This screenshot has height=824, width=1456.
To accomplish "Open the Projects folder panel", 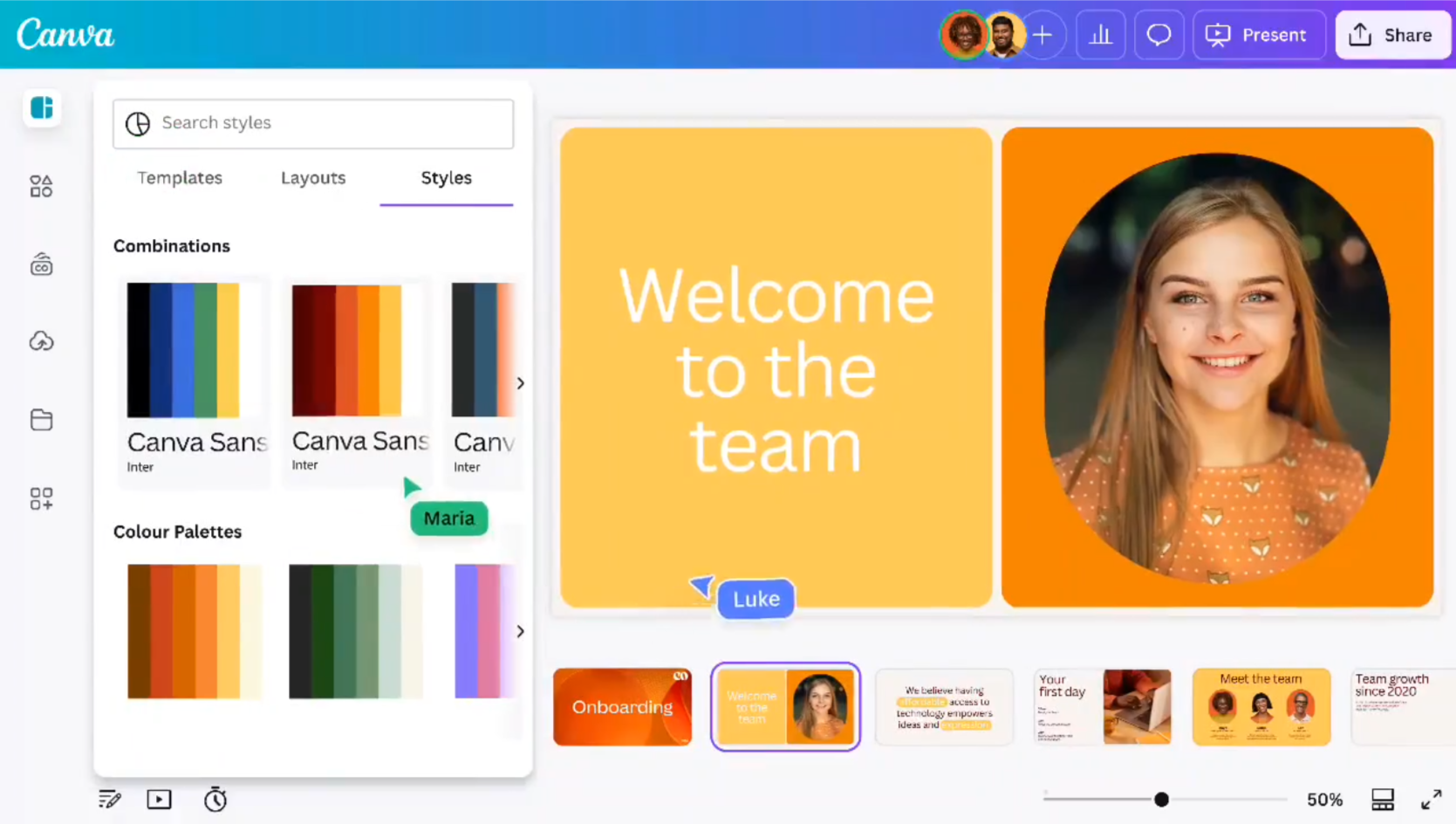I will [x=41, y=420].
